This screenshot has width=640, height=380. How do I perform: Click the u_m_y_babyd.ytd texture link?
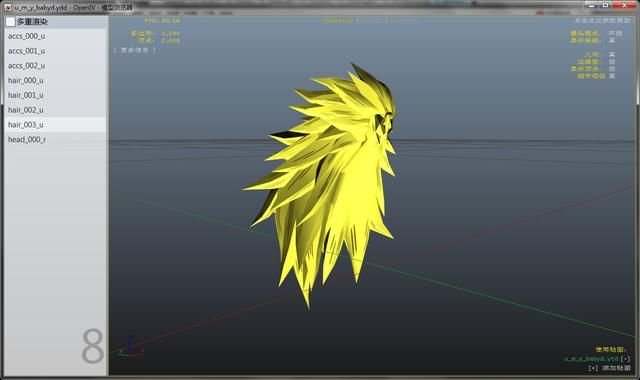591,359
